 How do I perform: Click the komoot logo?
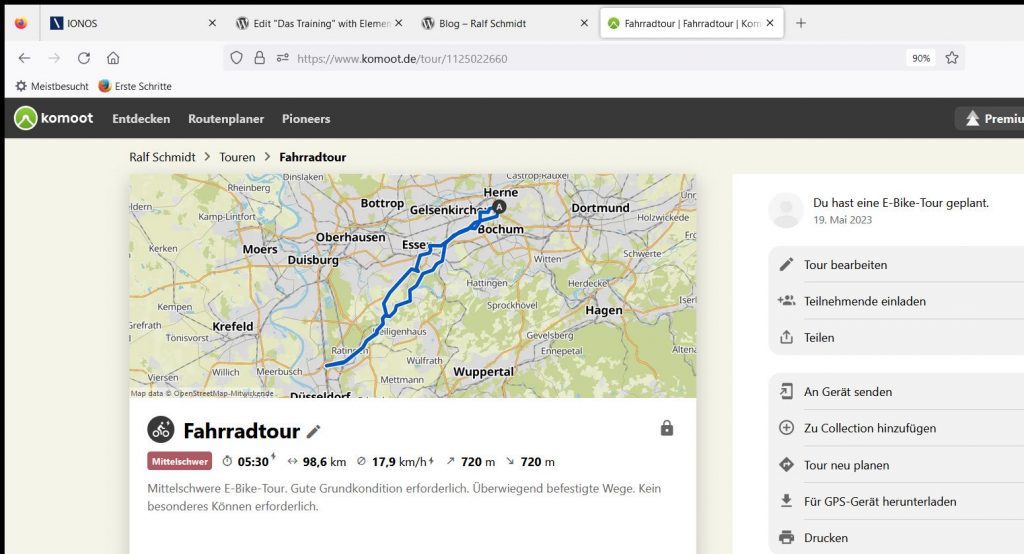(54, 118)
